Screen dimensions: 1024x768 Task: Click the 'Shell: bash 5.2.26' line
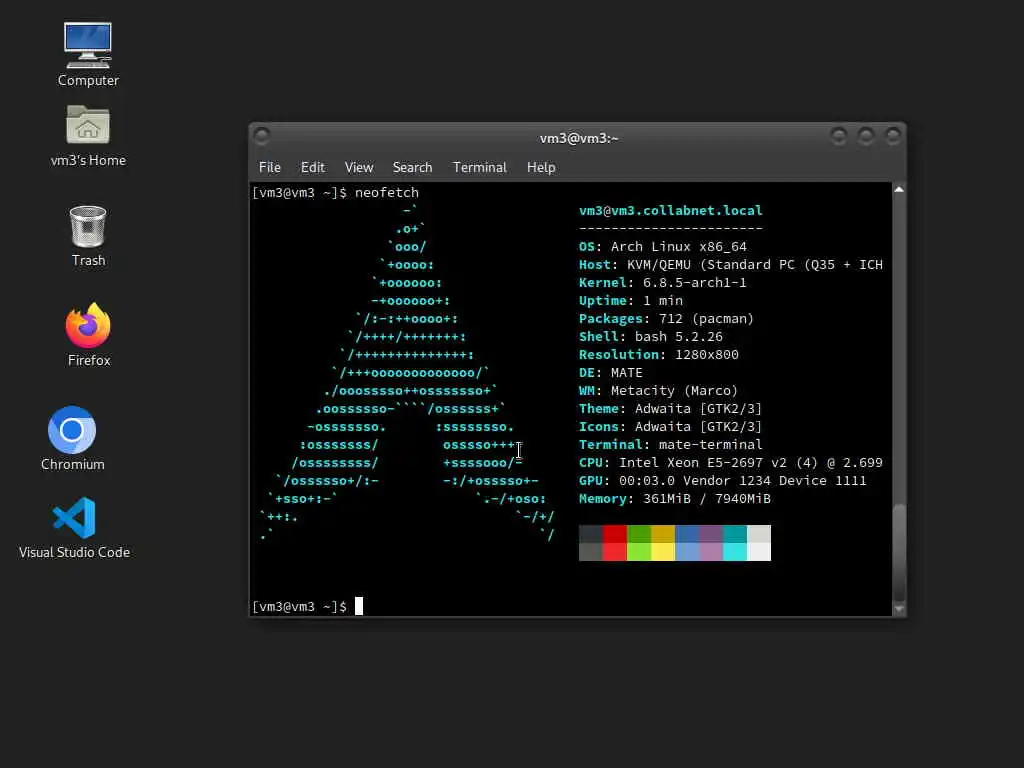651,337
